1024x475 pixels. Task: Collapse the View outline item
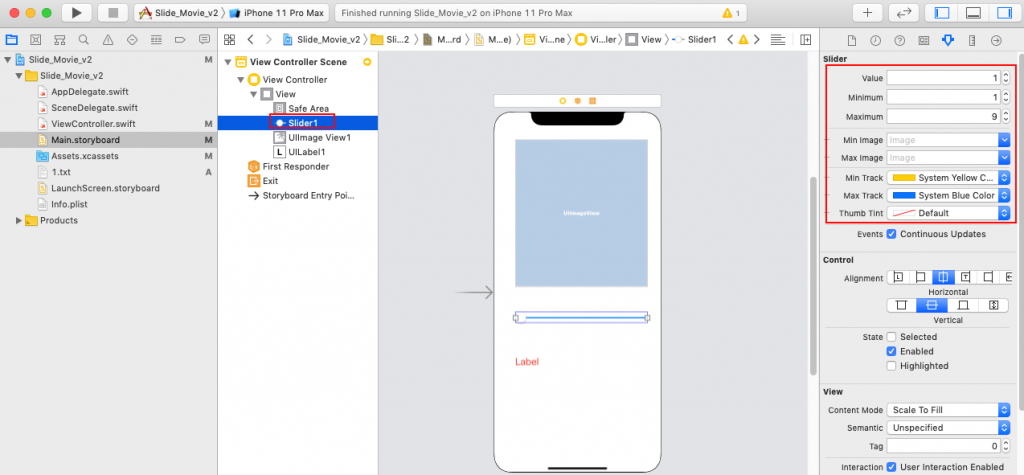click(253, 94)
